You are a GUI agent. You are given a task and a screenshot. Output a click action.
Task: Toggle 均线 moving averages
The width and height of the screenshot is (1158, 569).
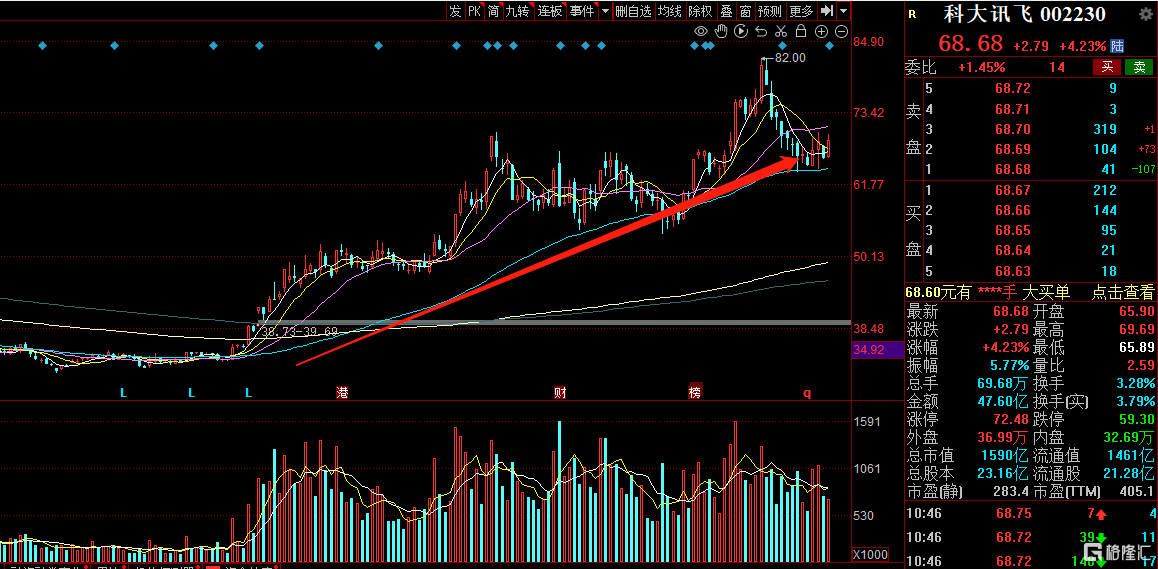[670, 11]
